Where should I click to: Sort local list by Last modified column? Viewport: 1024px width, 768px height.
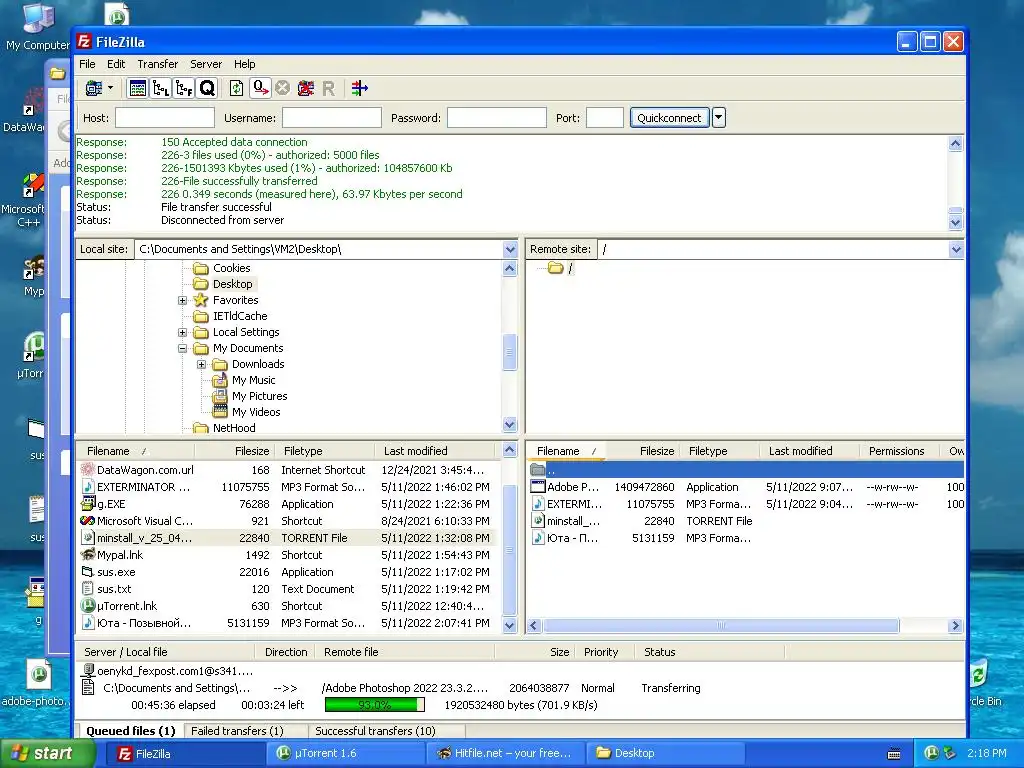(415, 451)
